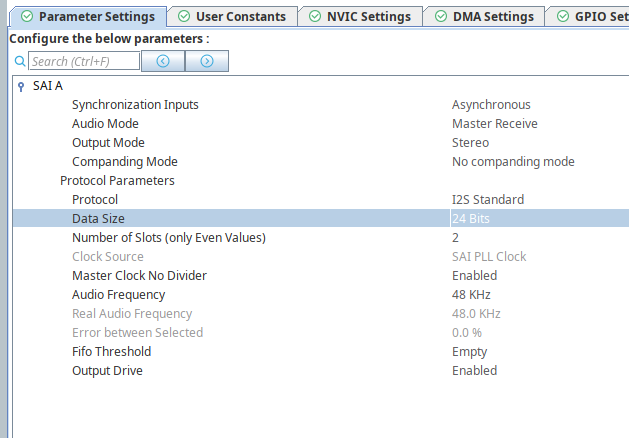Click the previous search result arrow
Image resolution: width=629 pixels, height=438 pixels.
[163, 61]
